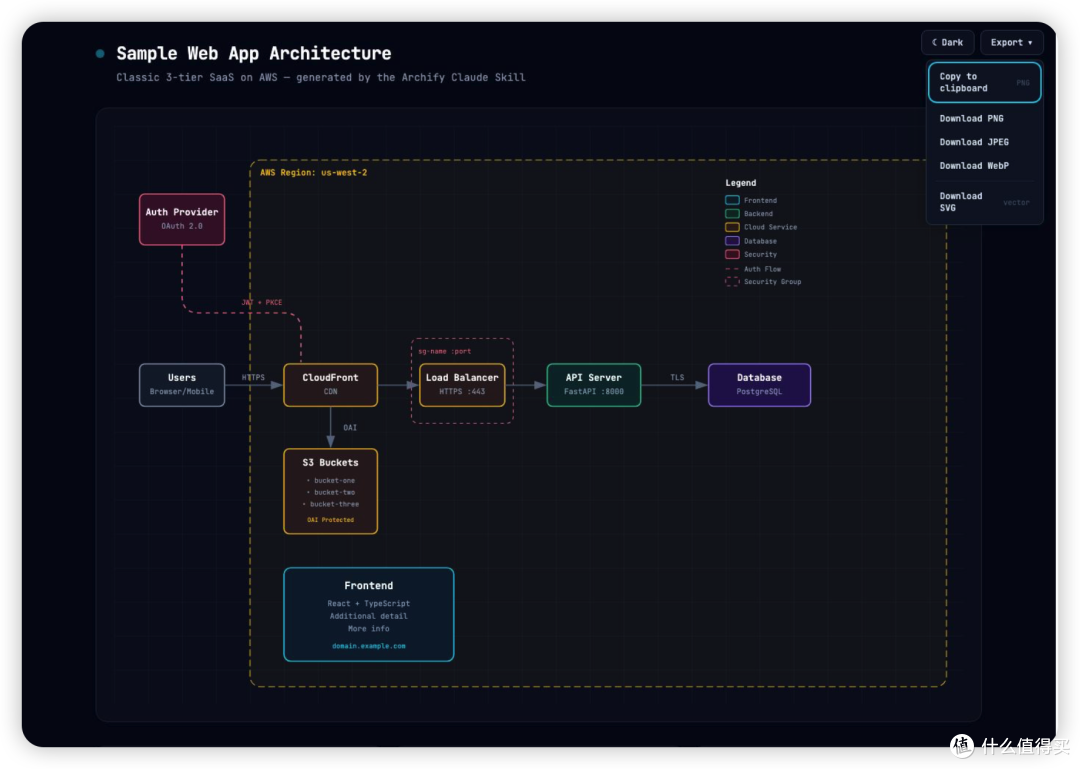Viewport: 1080px width, 769px height.
Task: Click the Security Group legend dashed box
Action: 732,281
